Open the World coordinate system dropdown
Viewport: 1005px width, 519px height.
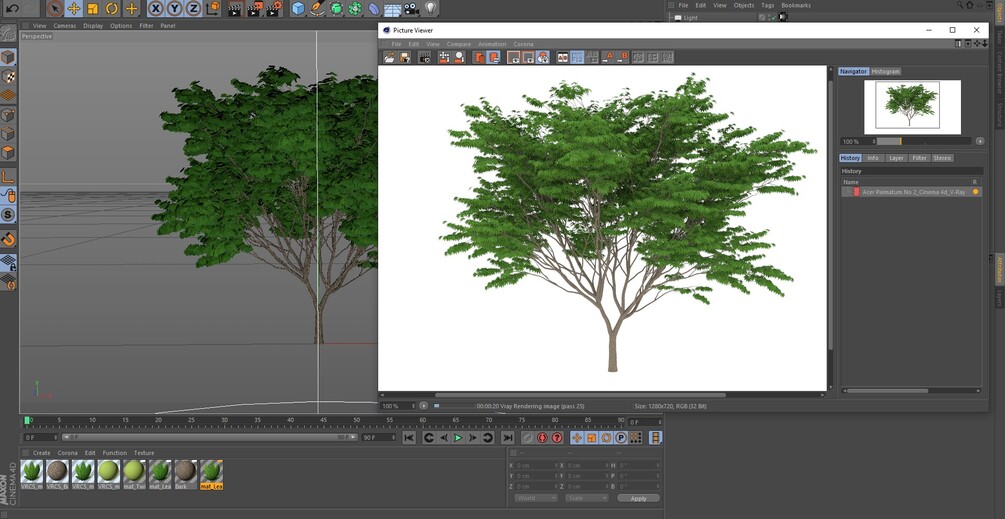coord(535,498)
